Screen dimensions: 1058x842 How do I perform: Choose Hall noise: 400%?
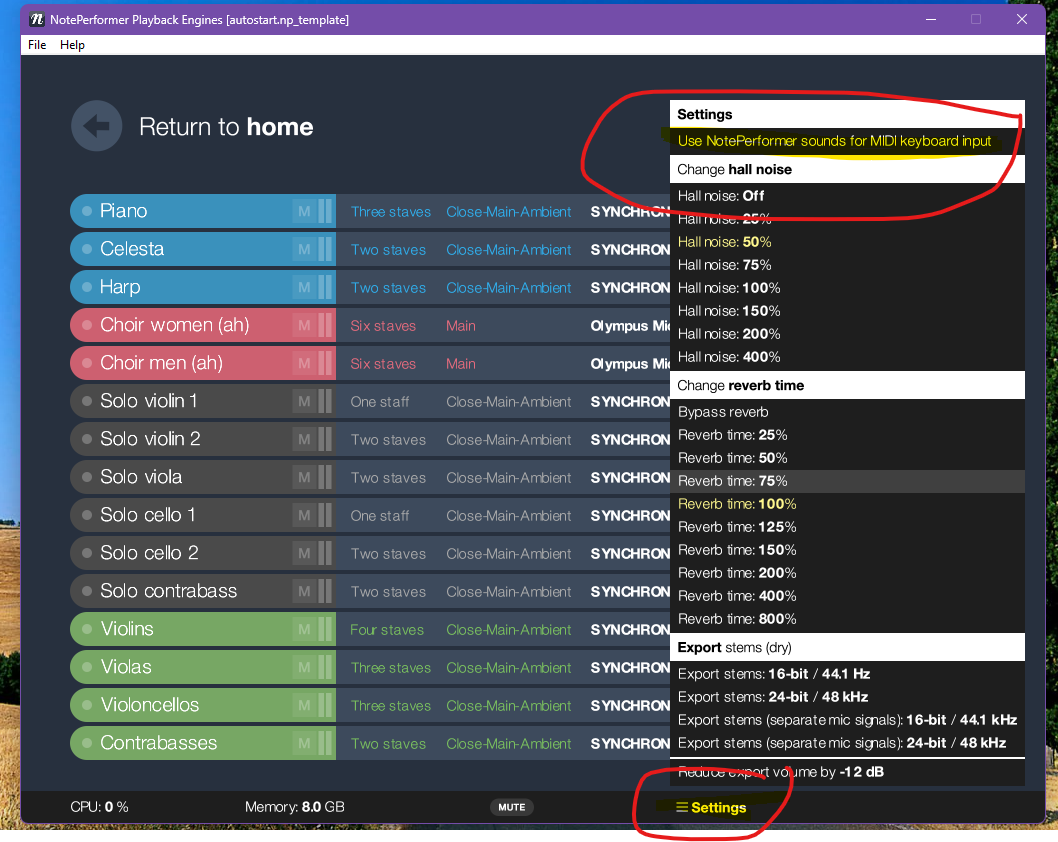[x=847, y=357]
